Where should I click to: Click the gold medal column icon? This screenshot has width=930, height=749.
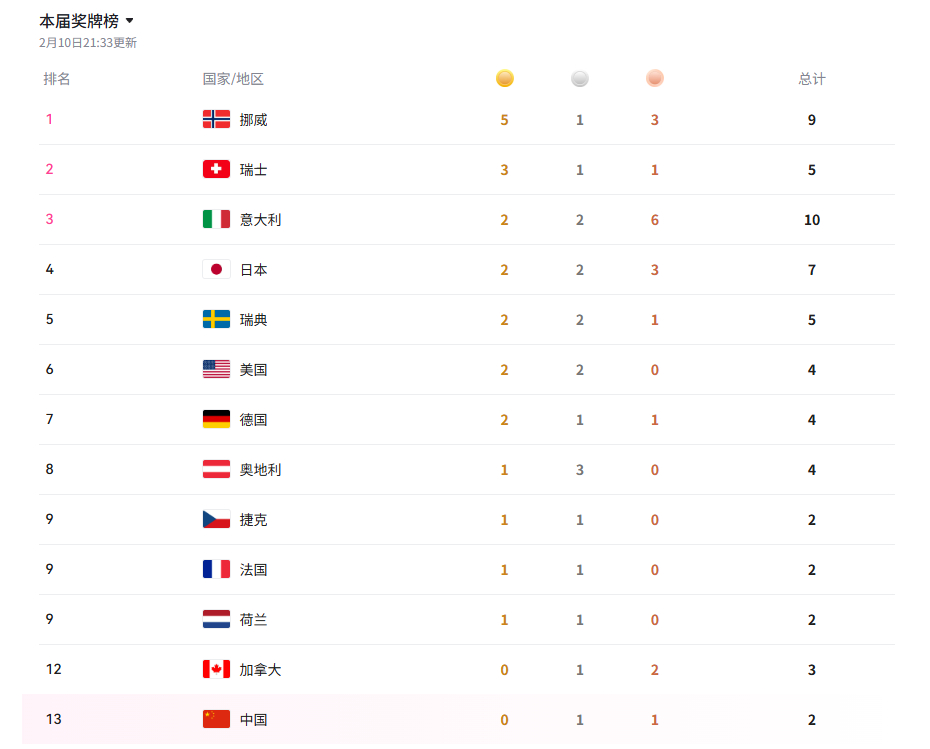pyautogui.click(x=505, y=78)
